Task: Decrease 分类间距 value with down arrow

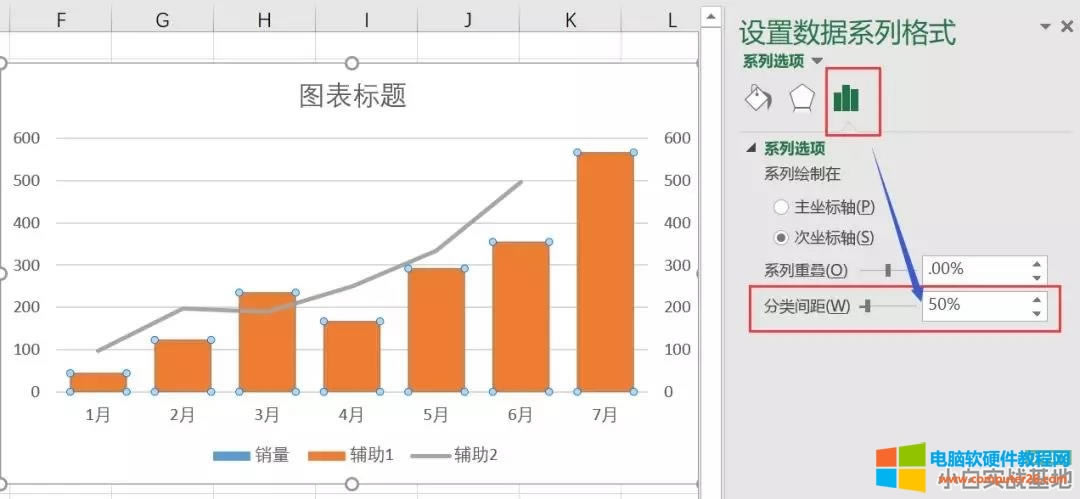Action: 1037,313
